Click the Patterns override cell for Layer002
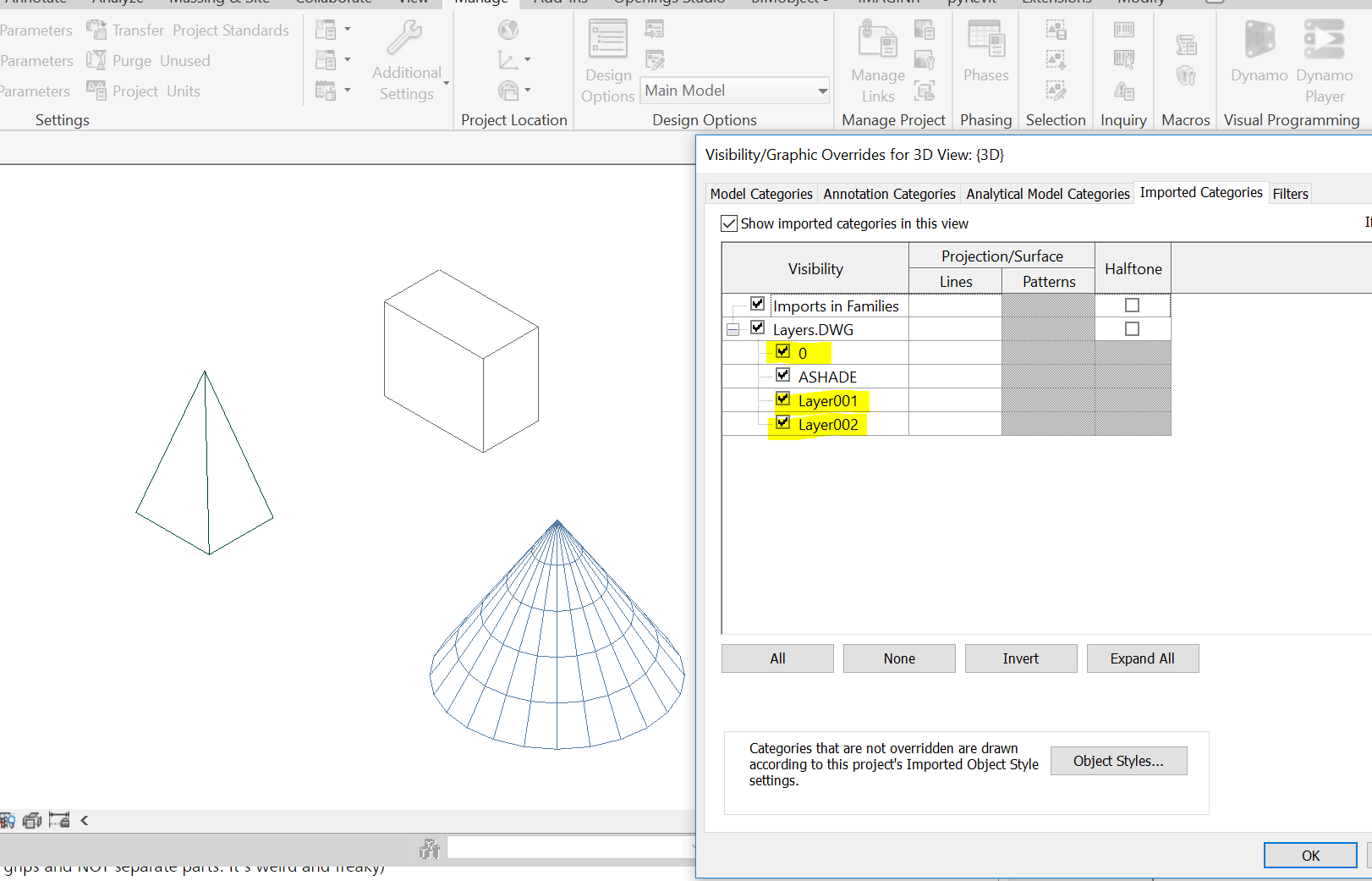The image size is (1372, 881). click(x=1048, y=422)
